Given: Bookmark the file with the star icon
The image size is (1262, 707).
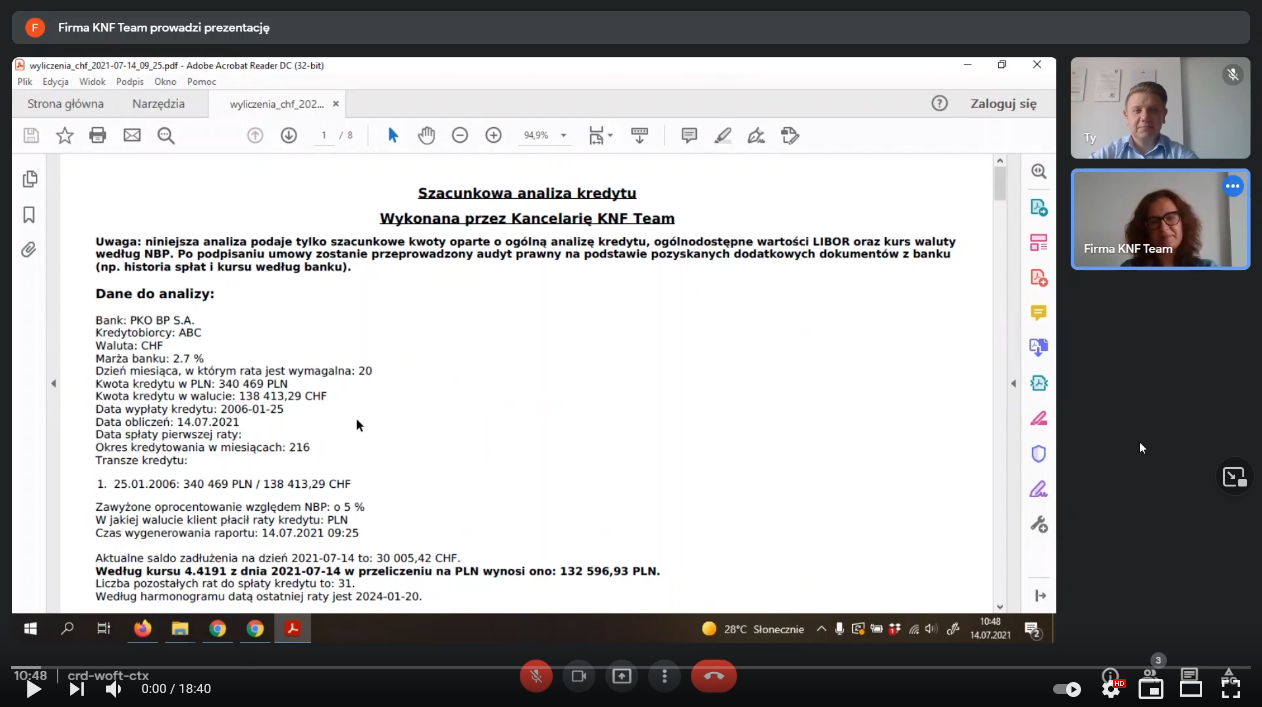Looking at the screenshot, I should point(64,135).
